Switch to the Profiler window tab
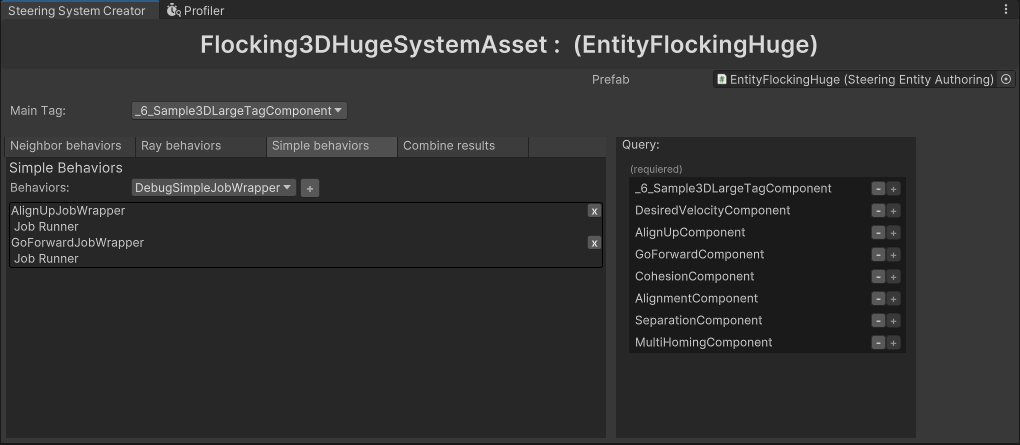This screenshot has width=1020, height=445. (x=195, y=10)
